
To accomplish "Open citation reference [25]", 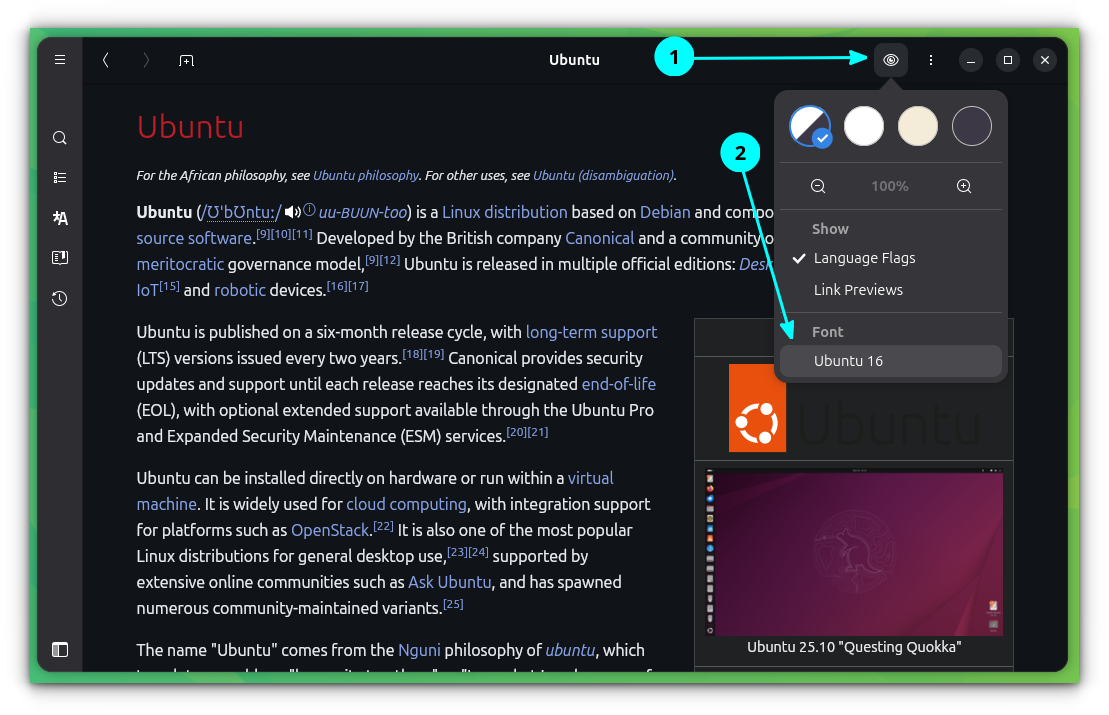I will [453, 604].
